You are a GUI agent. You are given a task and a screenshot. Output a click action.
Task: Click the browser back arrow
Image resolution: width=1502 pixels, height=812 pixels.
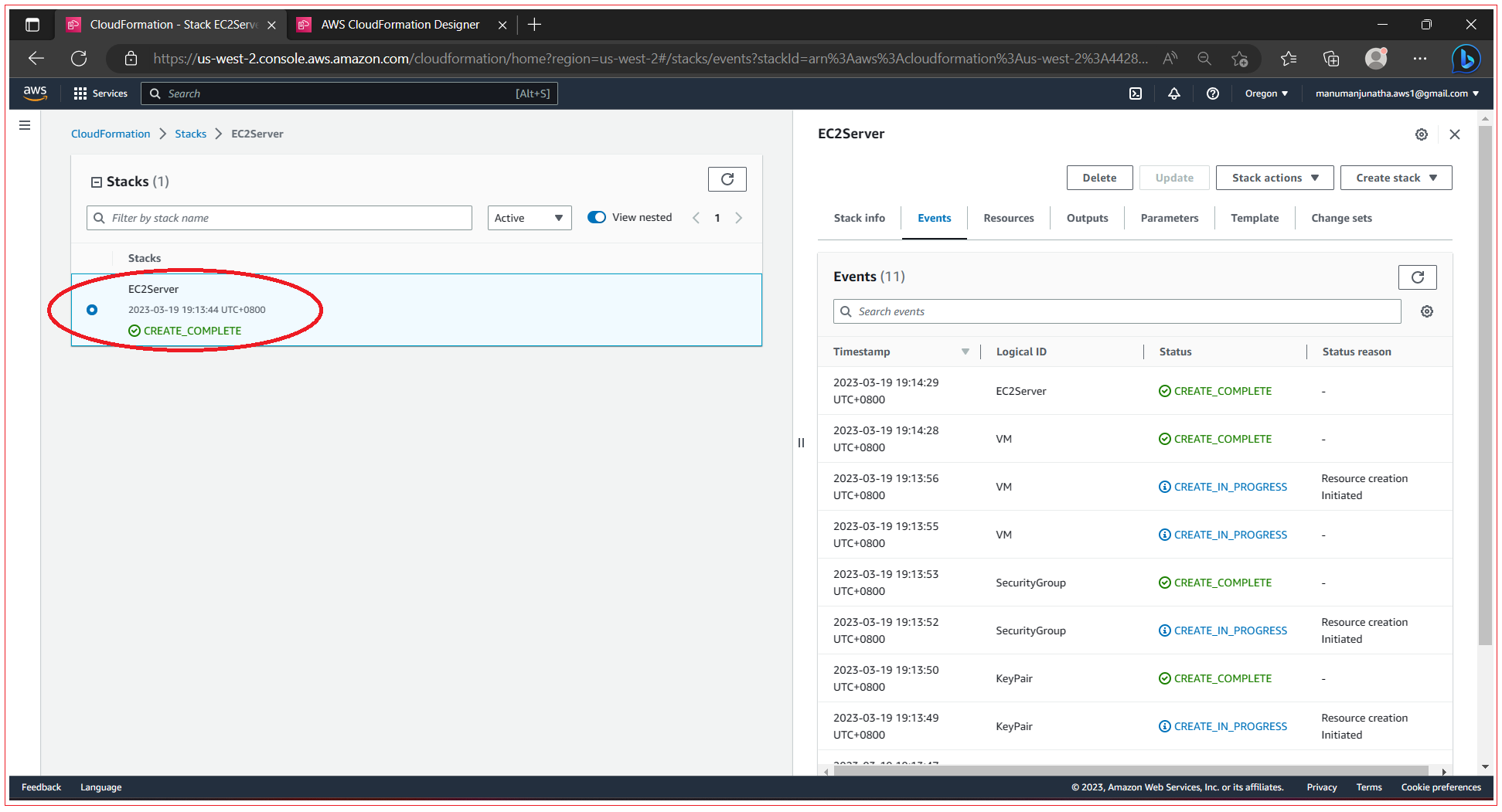pos(36,59)
